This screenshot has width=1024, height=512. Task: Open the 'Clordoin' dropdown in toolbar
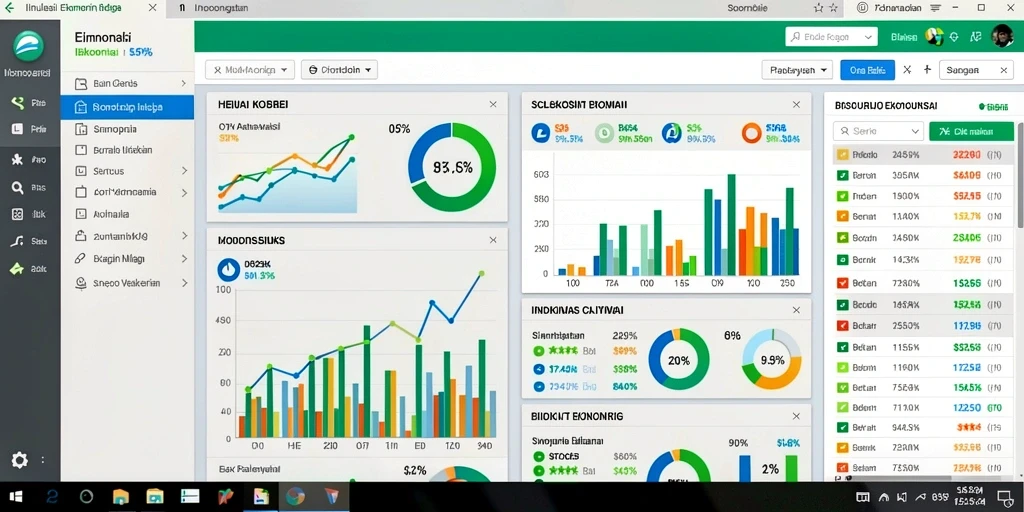tap(339, 69)
